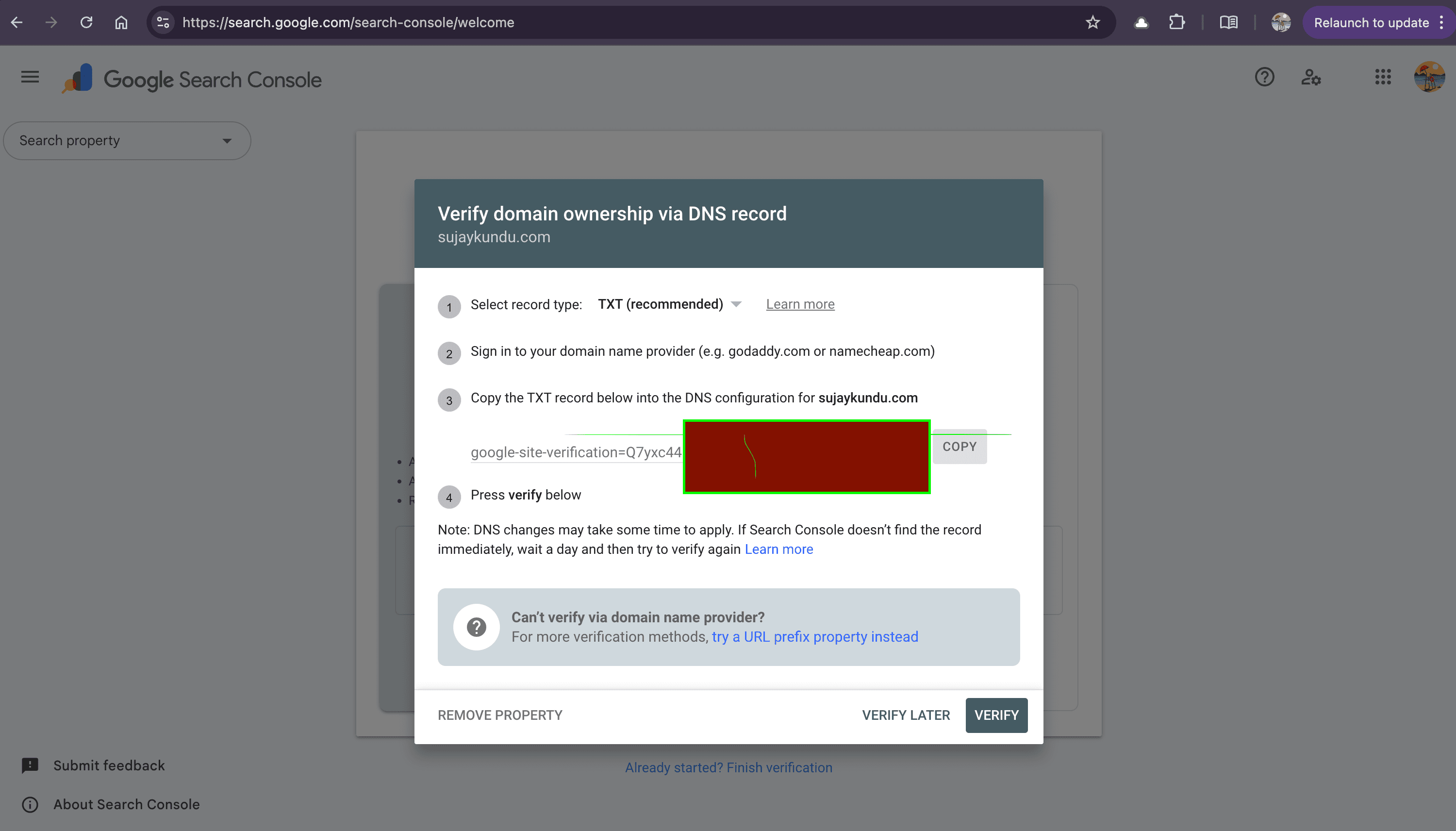Open the browser extensions icon
This screenshot has height=831, width=1456.
click(x=1176, y=22)
